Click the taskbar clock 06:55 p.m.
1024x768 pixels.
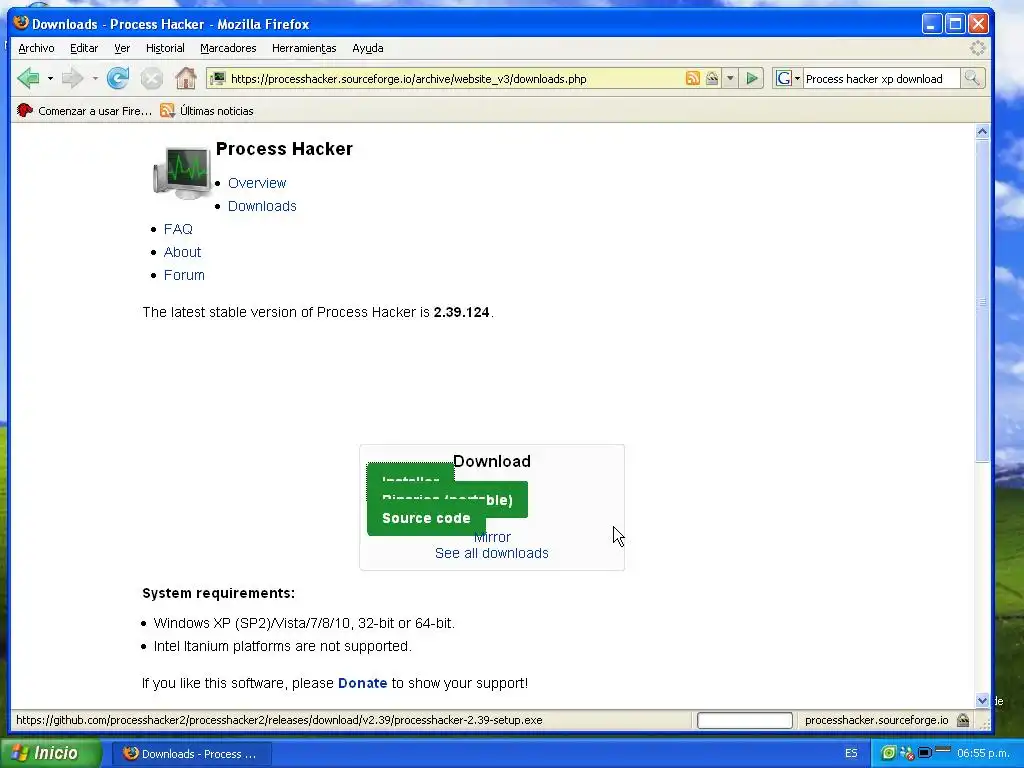[x=984, y=754]
